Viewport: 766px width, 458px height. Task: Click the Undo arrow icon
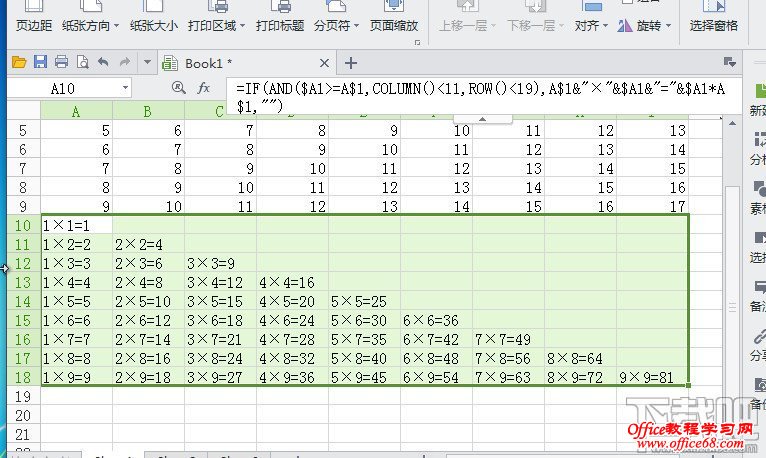coord(103,62)
